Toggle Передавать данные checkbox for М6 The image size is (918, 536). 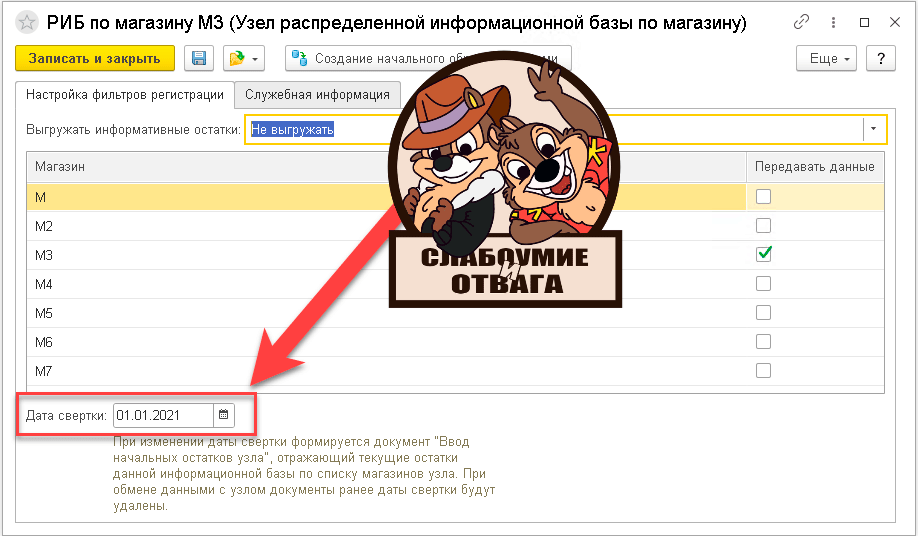(763, 341)
